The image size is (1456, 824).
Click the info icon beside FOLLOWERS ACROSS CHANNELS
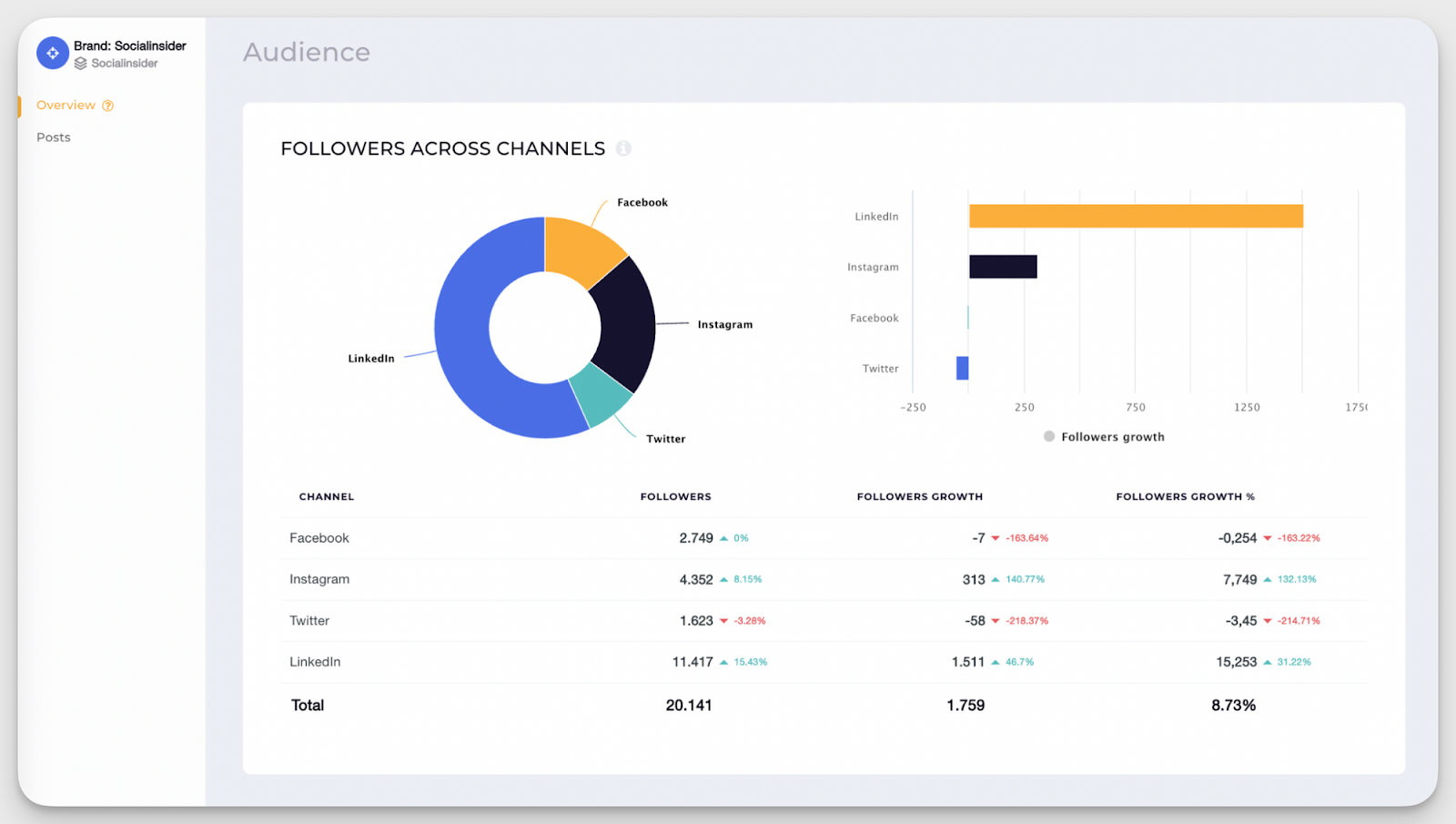pyautogui.click(x=623, y=148)
